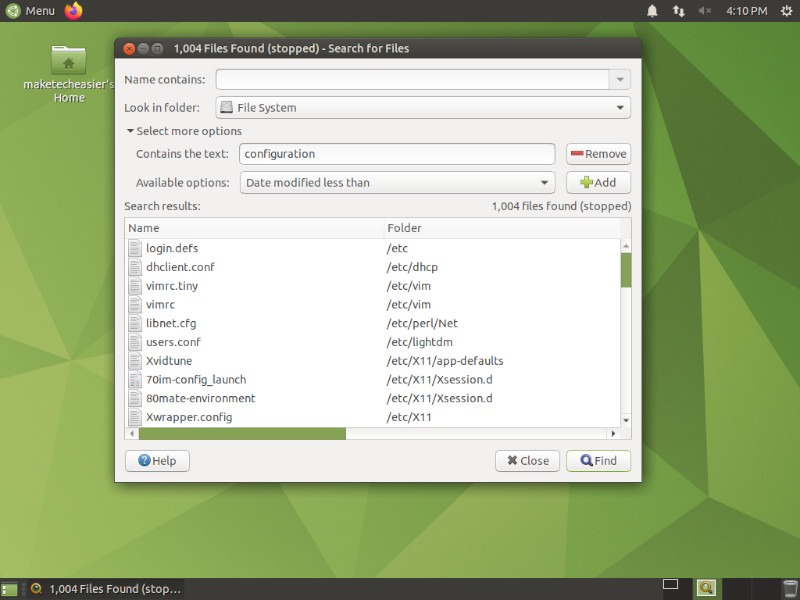Image resolution: width=800 pixels, height=600 pixels.
Task: Click the Find button
Action: (597, 461)
